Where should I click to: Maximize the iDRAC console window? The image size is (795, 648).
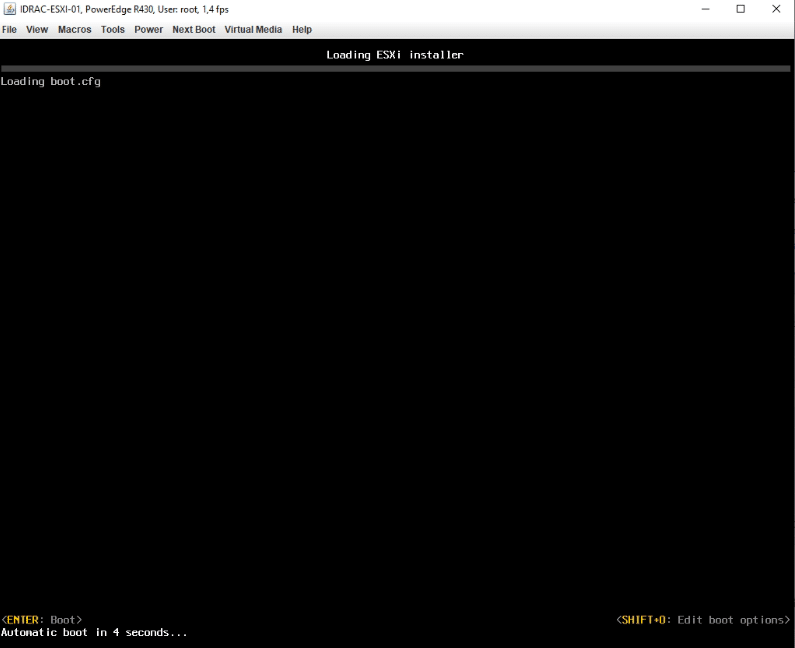741,9
